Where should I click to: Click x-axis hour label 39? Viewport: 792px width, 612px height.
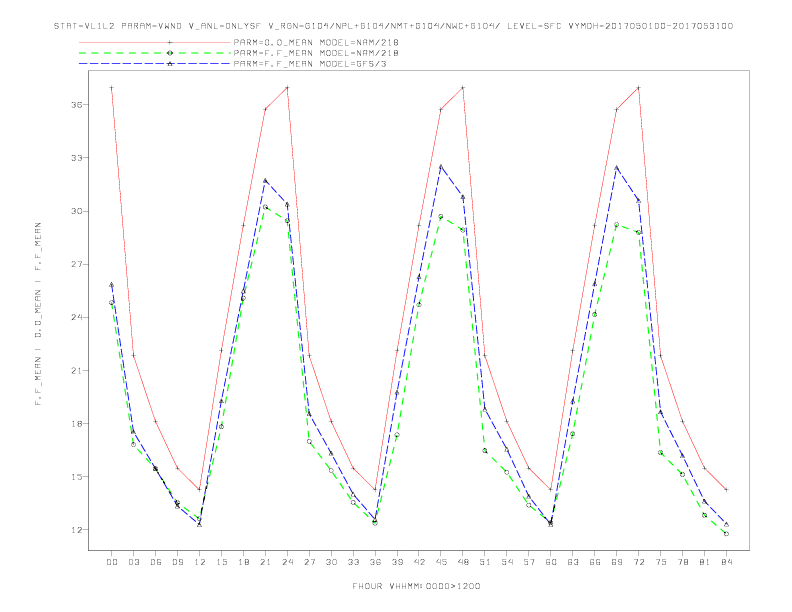(397, 562)
